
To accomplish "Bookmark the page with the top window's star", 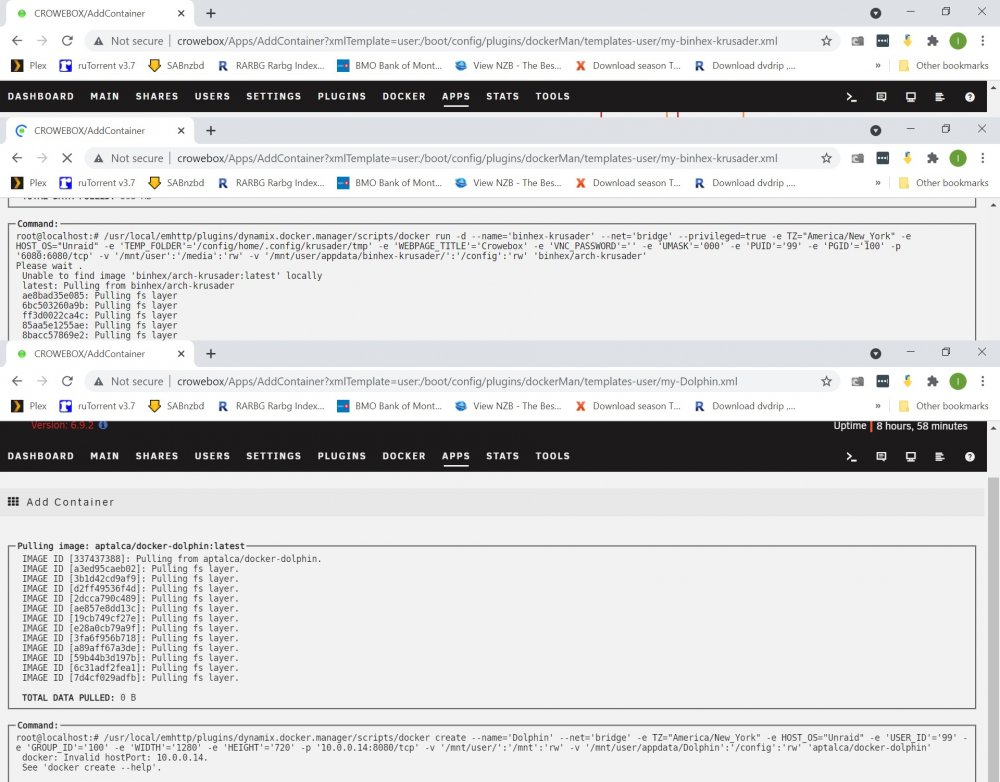I will pos(827,41).
